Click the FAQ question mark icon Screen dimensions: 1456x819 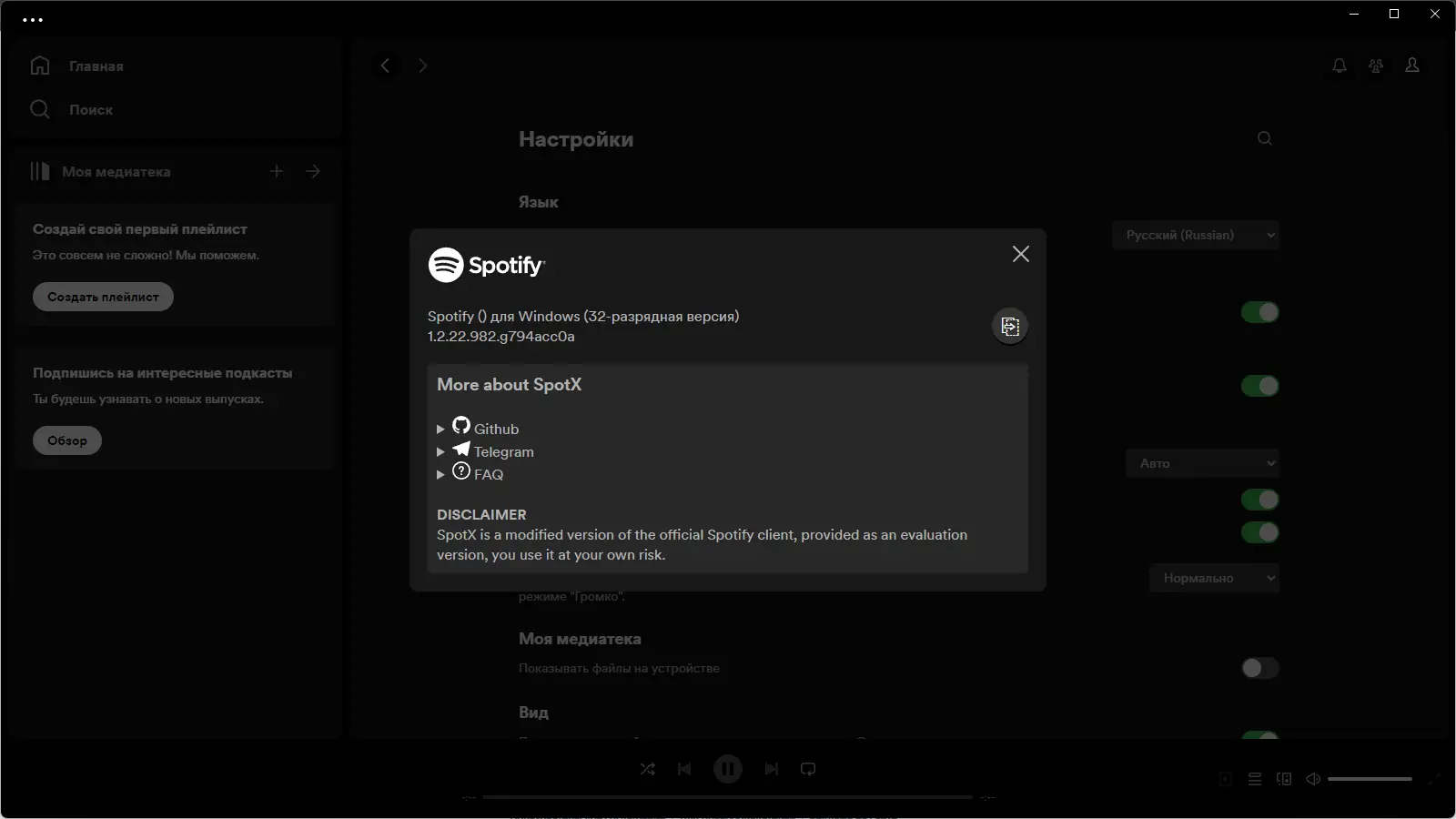[x=461, y=470]
